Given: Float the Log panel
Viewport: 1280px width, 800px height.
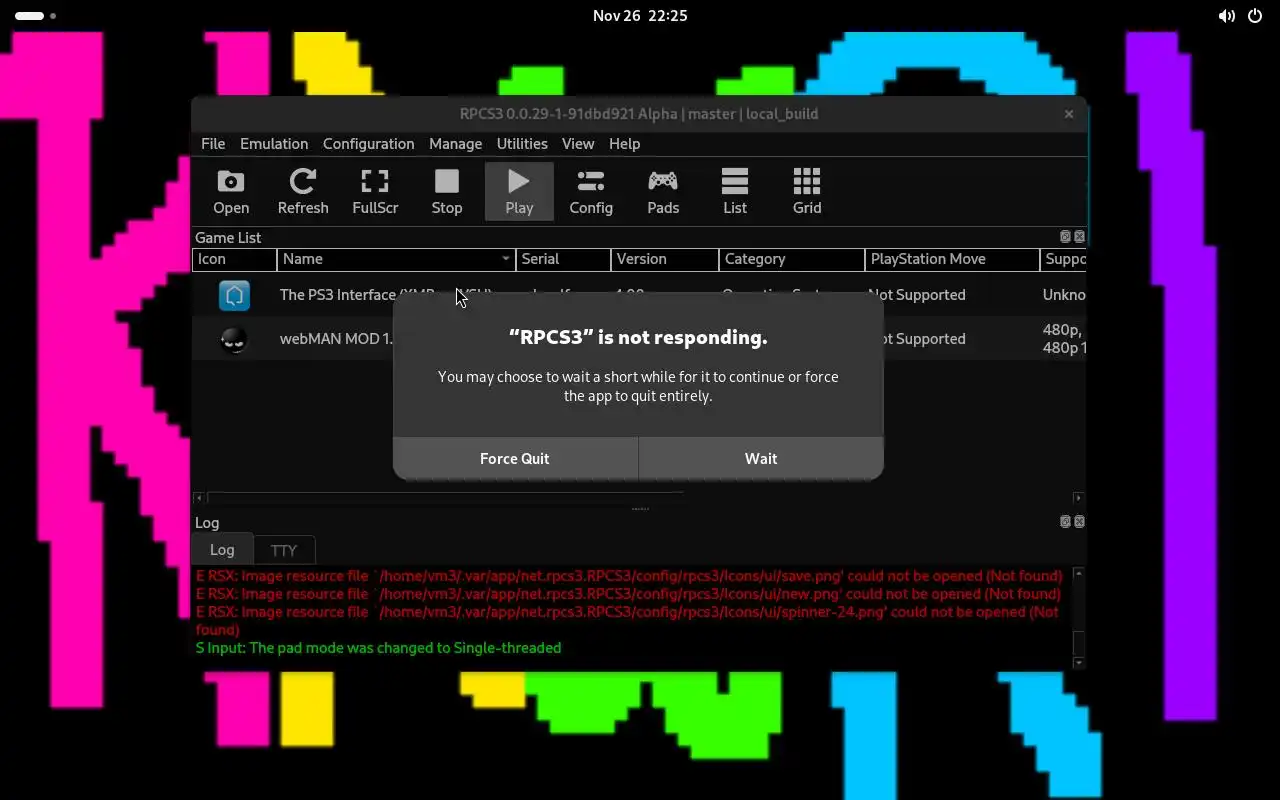Looking at the screenshot, I should click(x=1065, y=522).
